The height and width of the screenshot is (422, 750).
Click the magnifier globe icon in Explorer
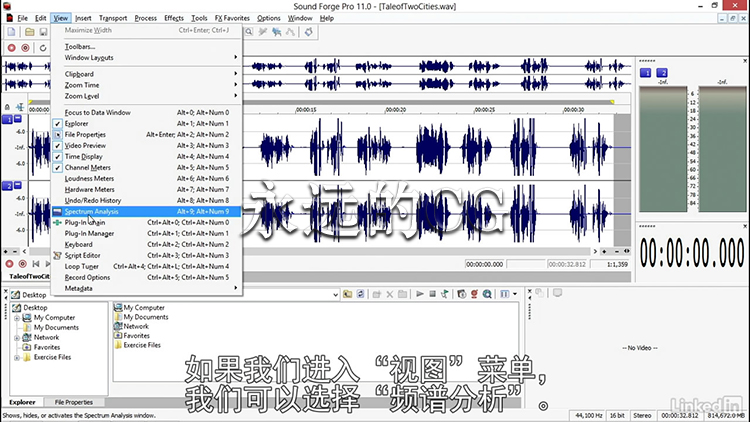point(487,294)
